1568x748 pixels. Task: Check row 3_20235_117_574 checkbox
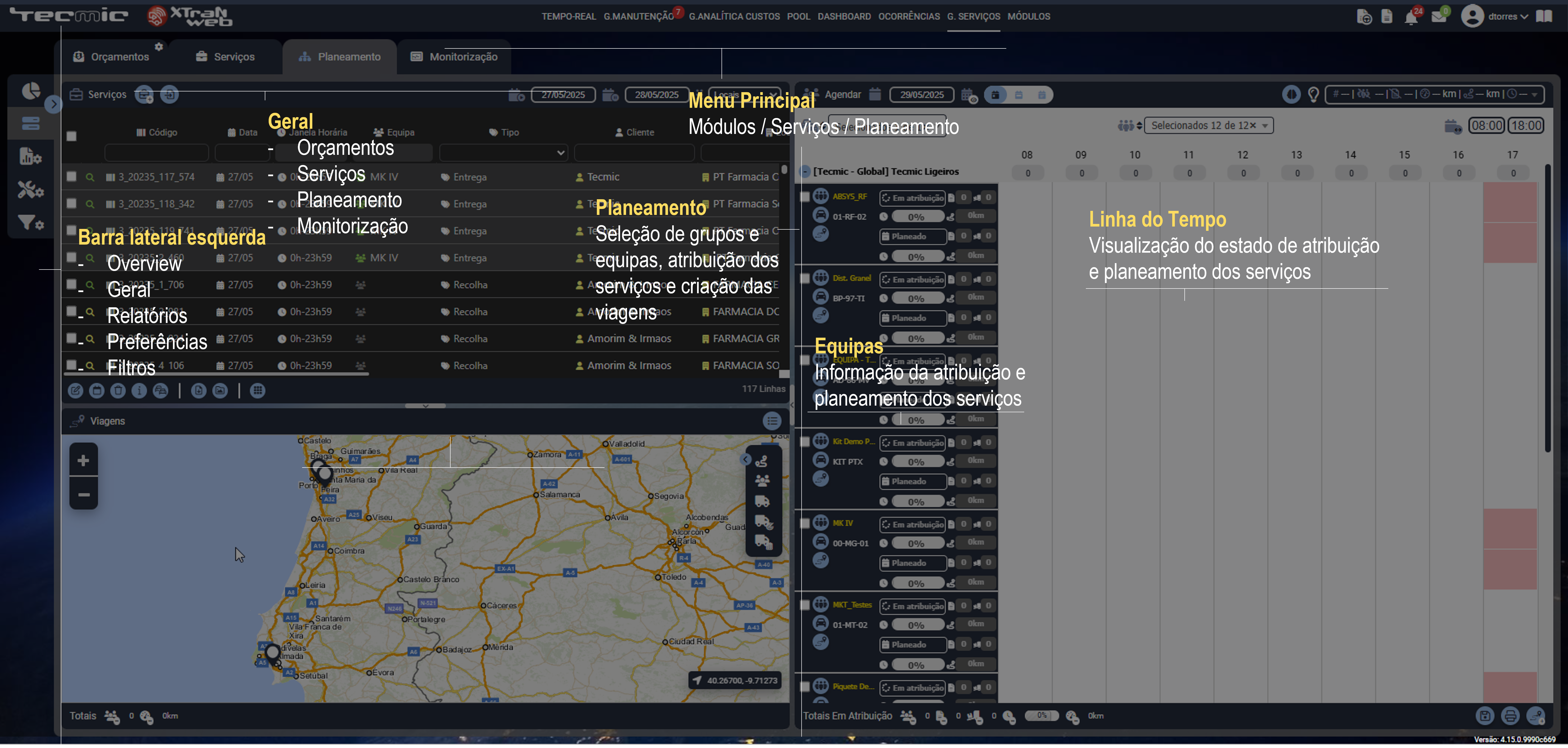72,176
